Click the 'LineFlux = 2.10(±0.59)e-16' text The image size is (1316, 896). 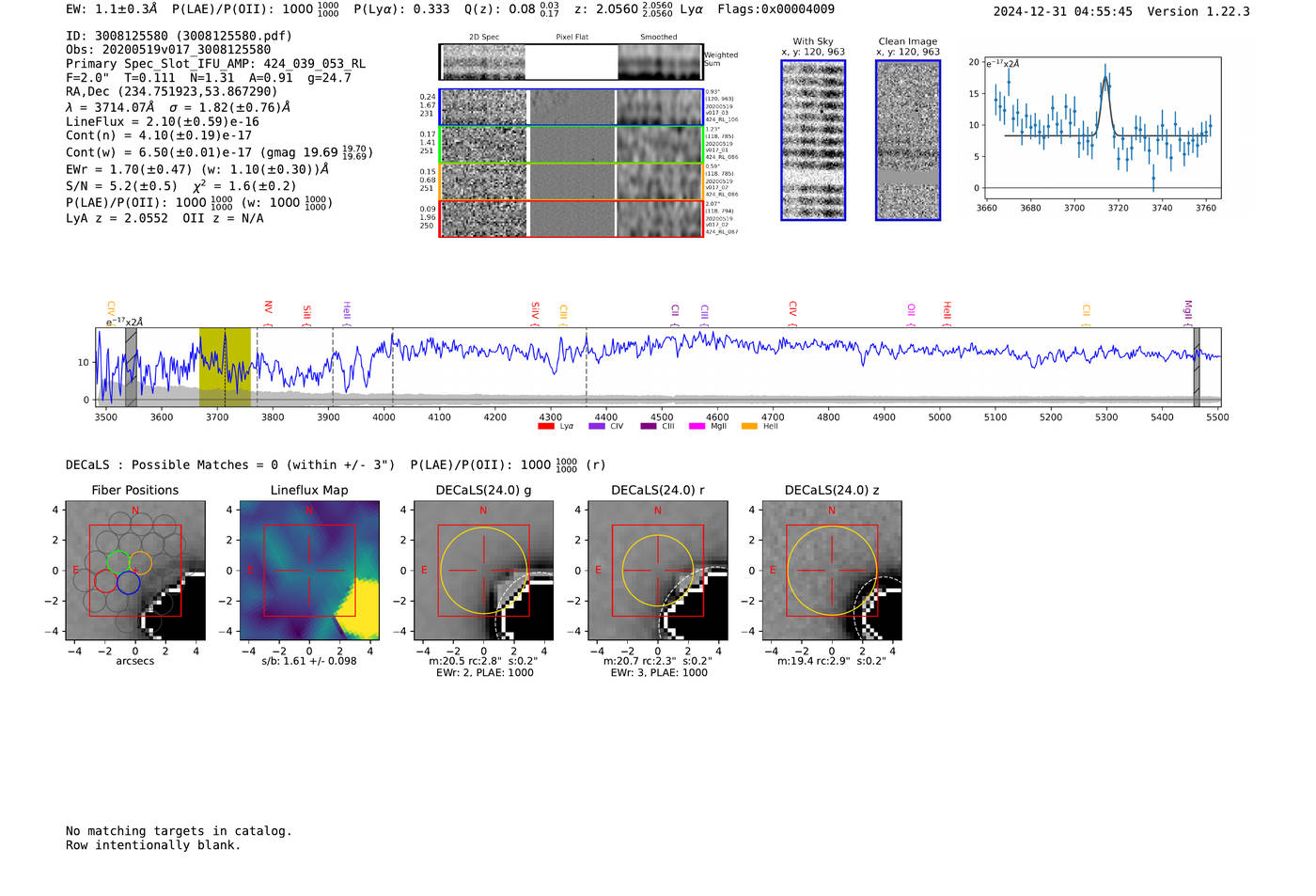(163, 121)
